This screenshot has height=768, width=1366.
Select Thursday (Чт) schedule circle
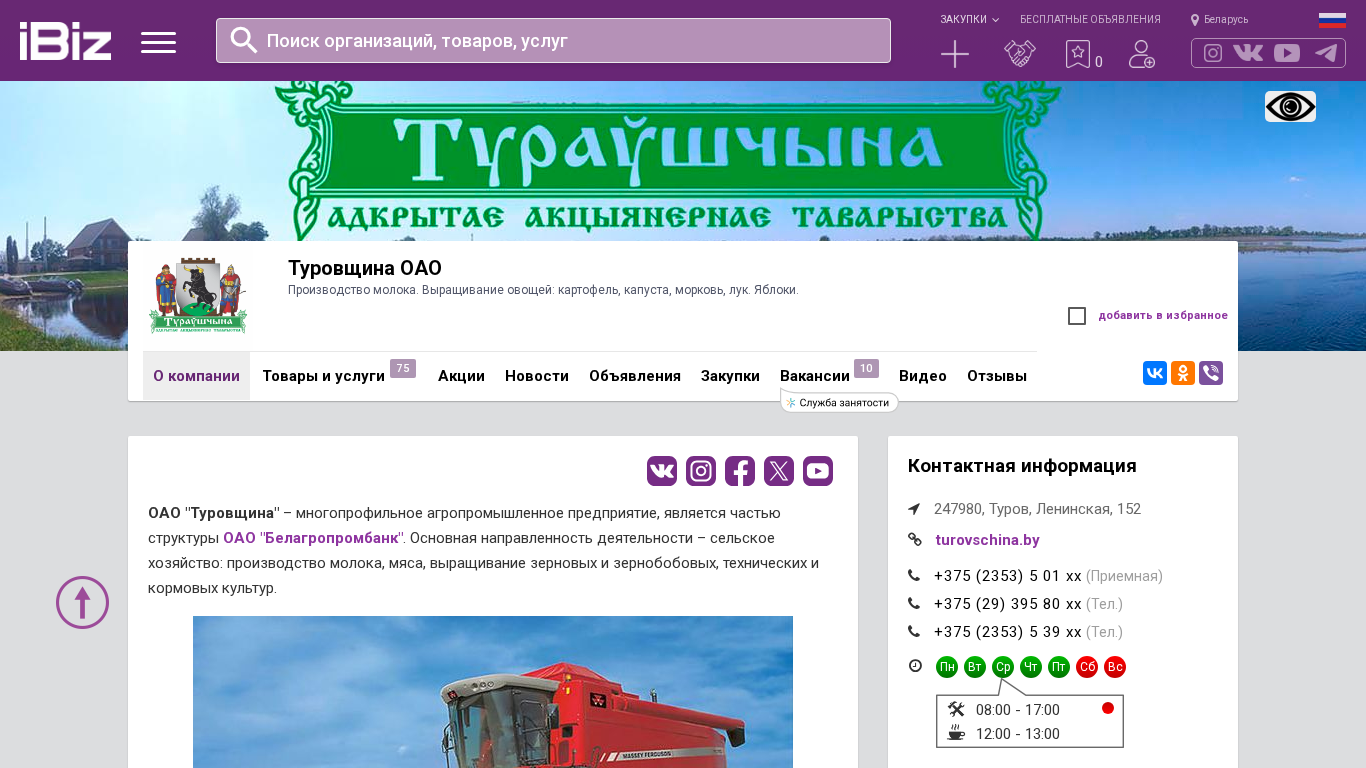tap(1031, 667)
